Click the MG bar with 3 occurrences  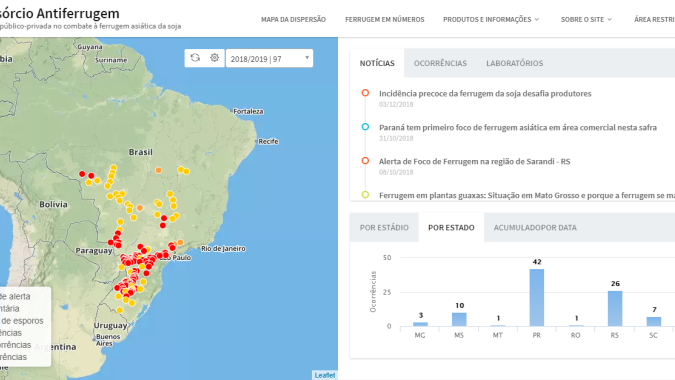point(420,324)
